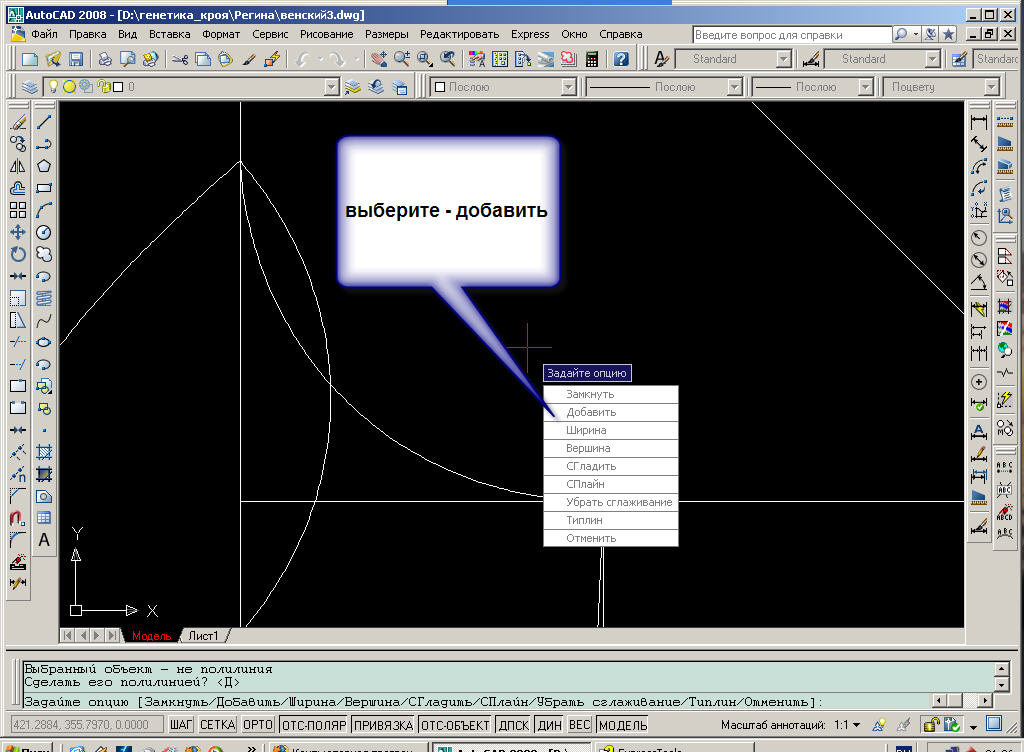The height and width of the screenshot is (752, 1024).
Task: Open the Рисование menu
Action: click(x=326, y=34)
